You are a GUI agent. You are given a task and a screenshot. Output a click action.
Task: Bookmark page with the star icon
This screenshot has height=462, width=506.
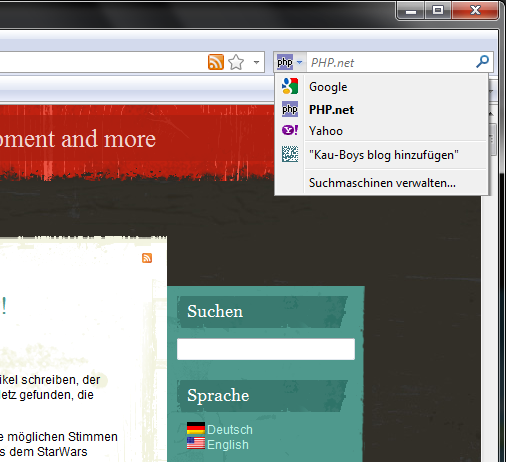pyautogui.click(x=236, y=62)
